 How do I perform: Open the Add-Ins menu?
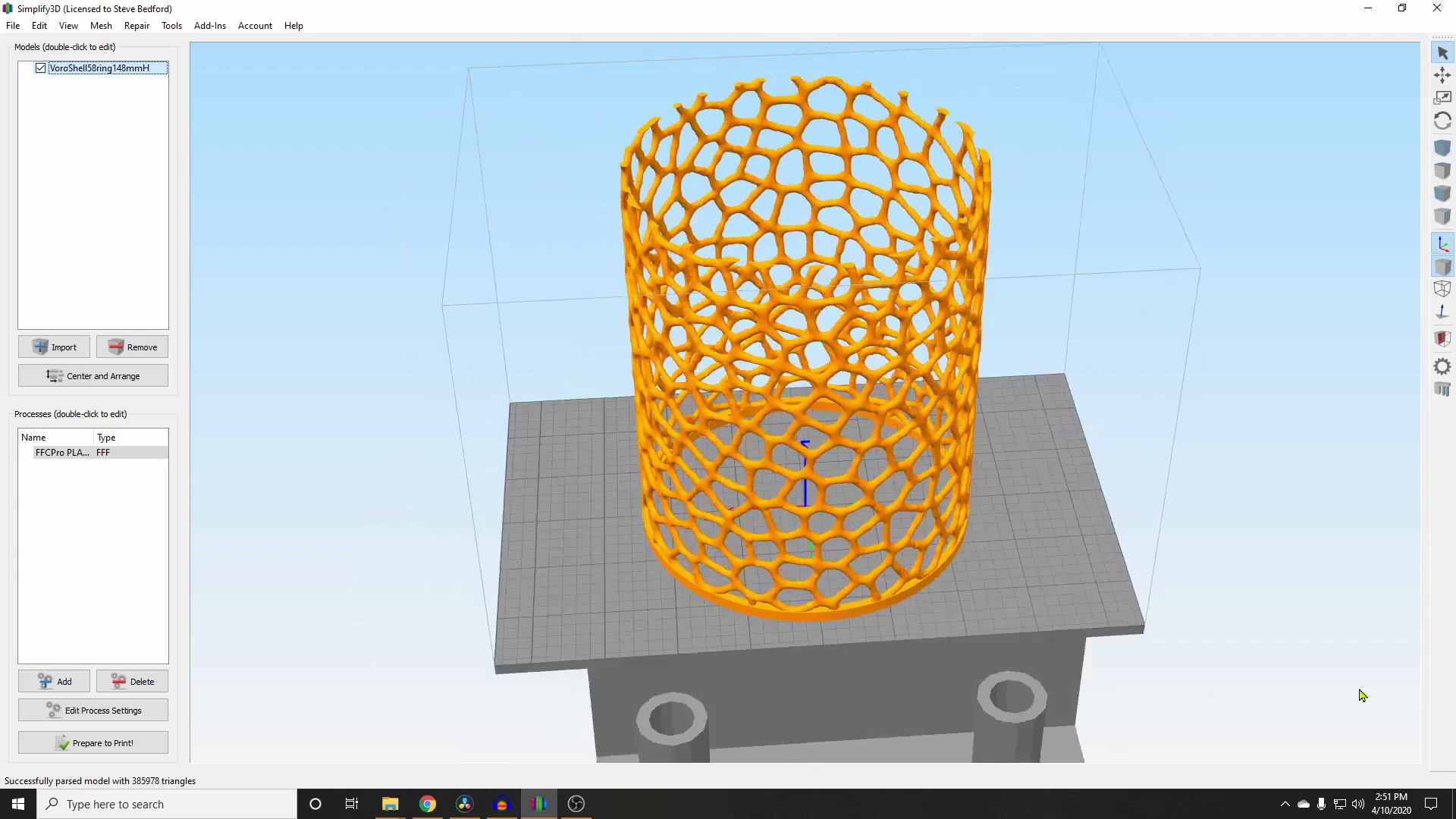[x=210, y=26]
